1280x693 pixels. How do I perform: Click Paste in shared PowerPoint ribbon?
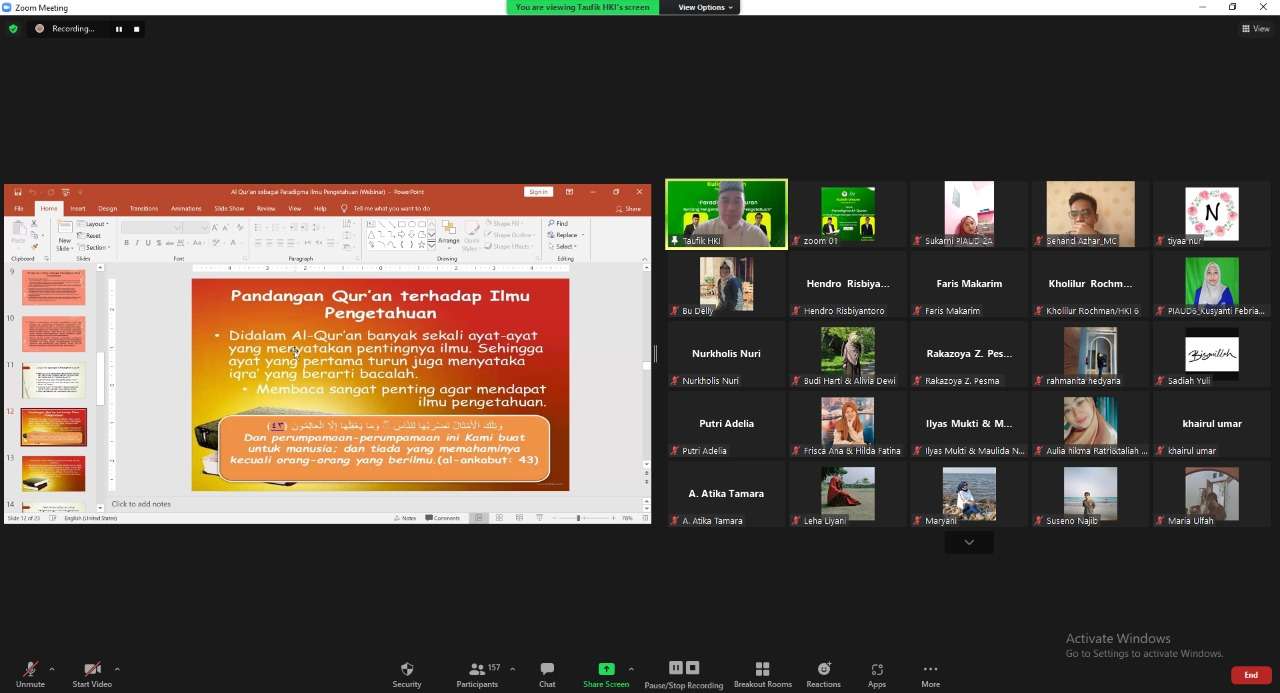click(x=18, y=235)
